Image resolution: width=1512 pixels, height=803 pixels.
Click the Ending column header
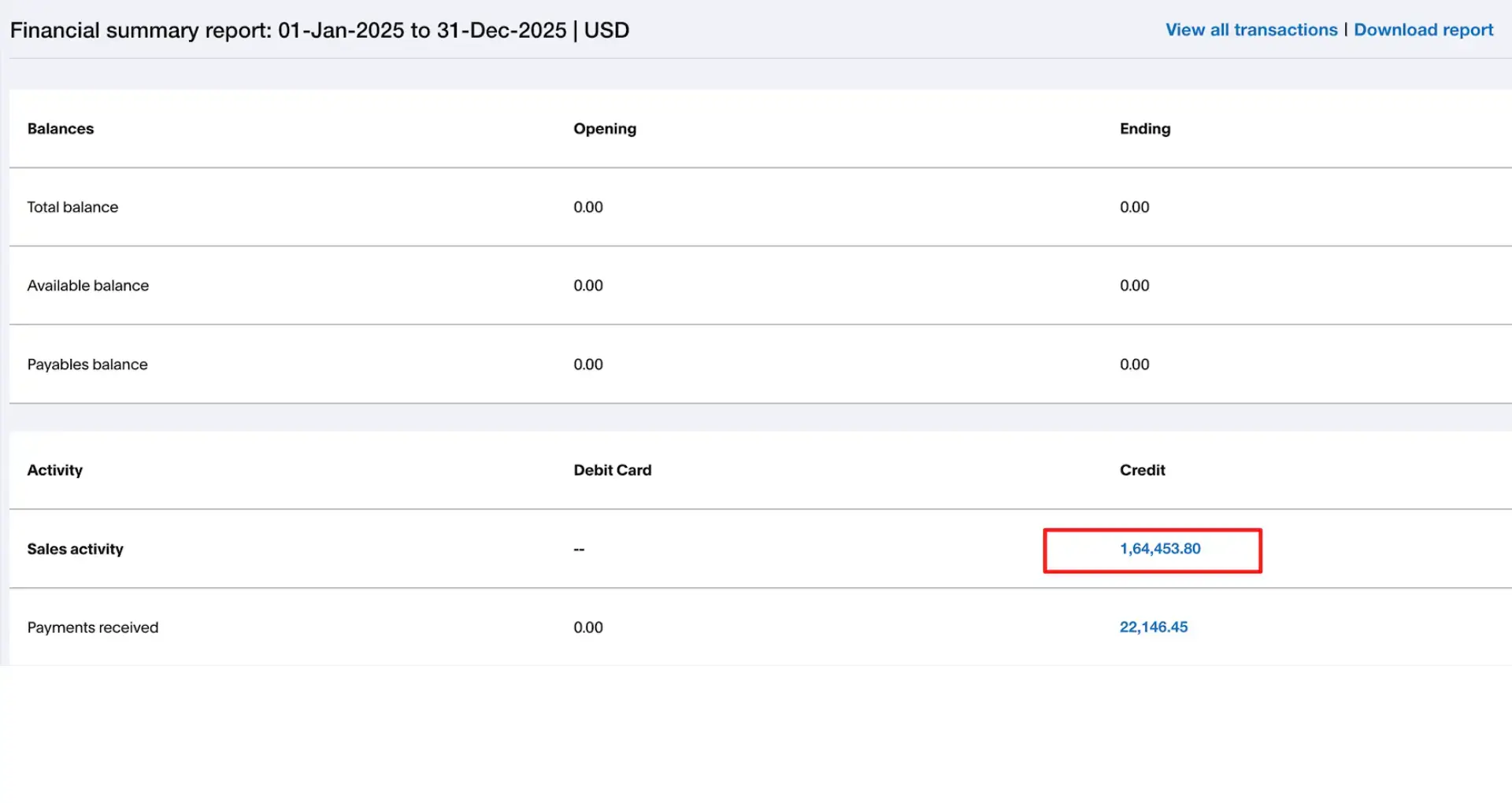1145,128
